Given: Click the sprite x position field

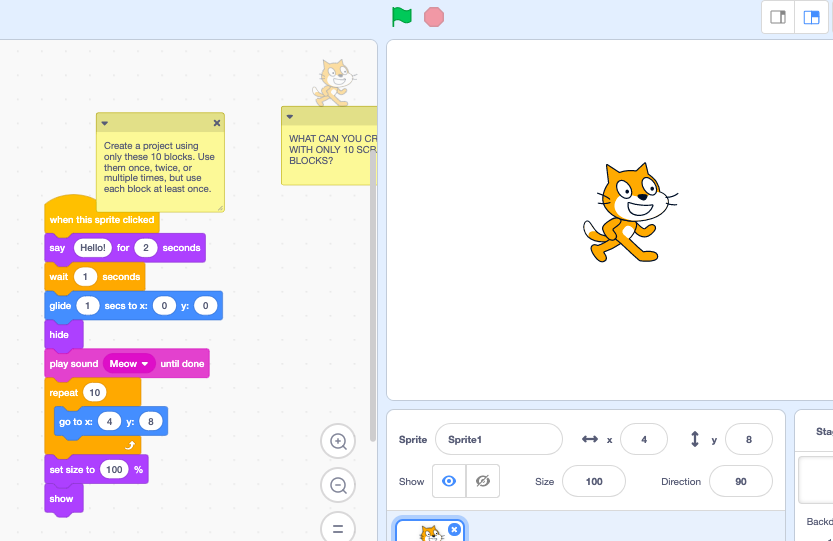Looking at the screenshot, I should pyautogui.click(x=643, y=439).
